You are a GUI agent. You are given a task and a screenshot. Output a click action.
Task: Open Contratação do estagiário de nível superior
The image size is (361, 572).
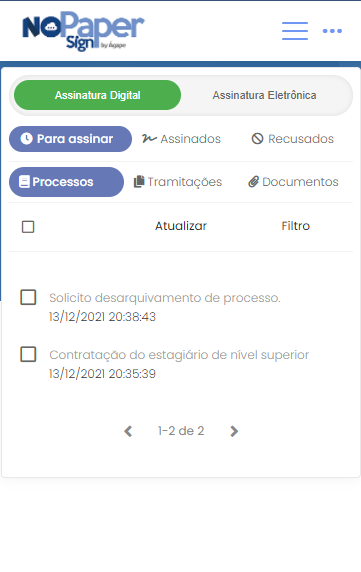click(179, 355)
